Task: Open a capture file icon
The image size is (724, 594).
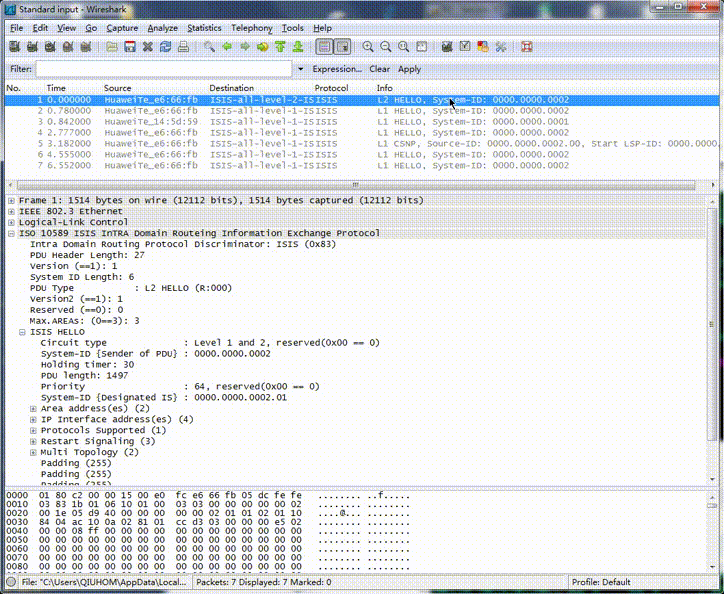Action: point(112,47)
